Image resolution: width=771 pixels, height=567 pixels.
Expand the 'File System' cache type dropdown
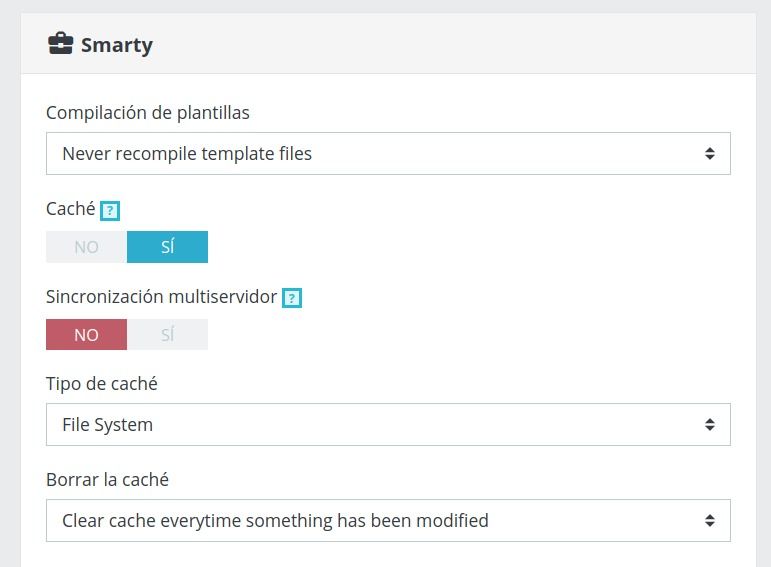388,424
